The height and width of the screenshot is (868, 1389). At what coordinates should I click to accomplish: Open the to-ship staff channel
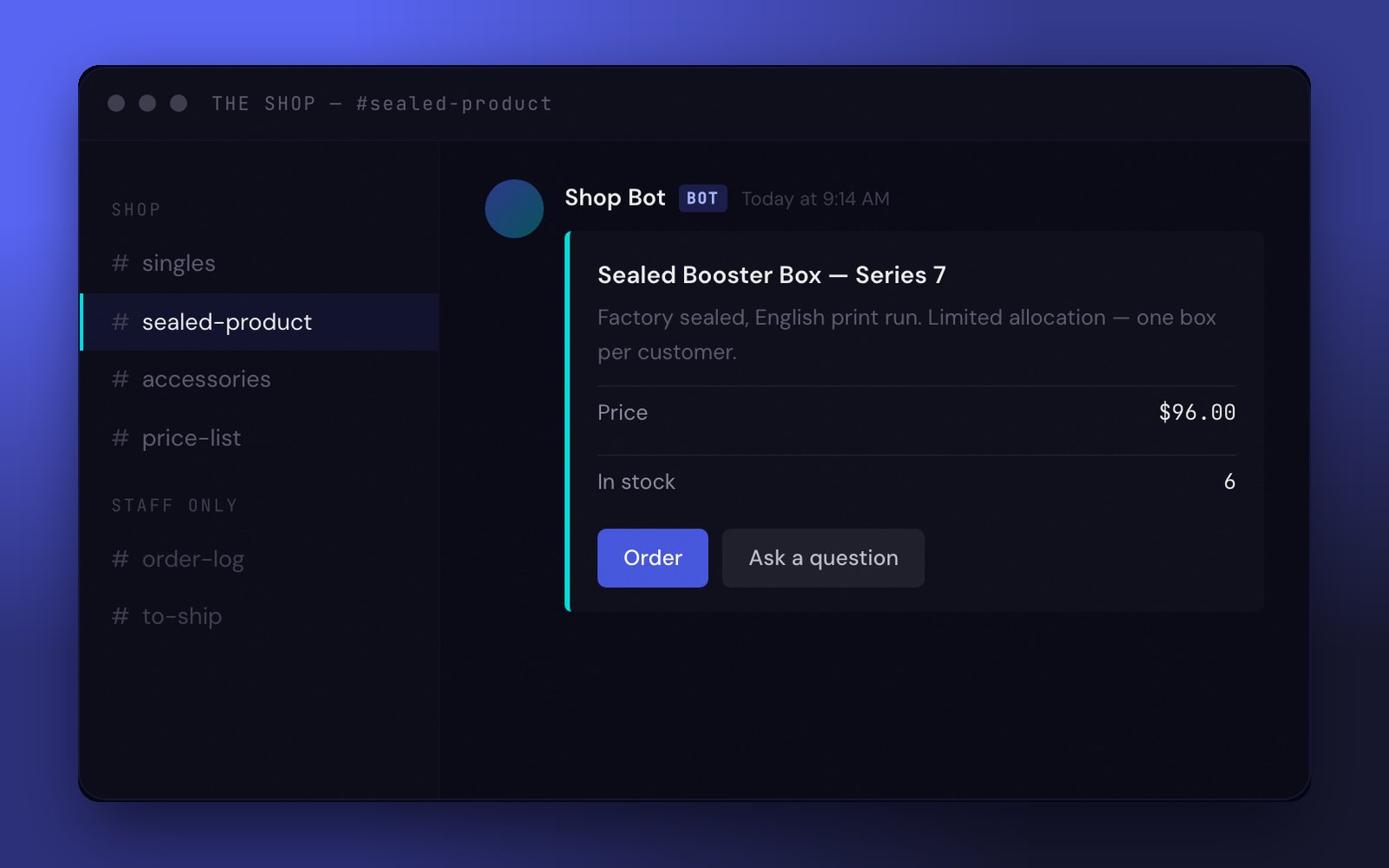click(259, 616)
